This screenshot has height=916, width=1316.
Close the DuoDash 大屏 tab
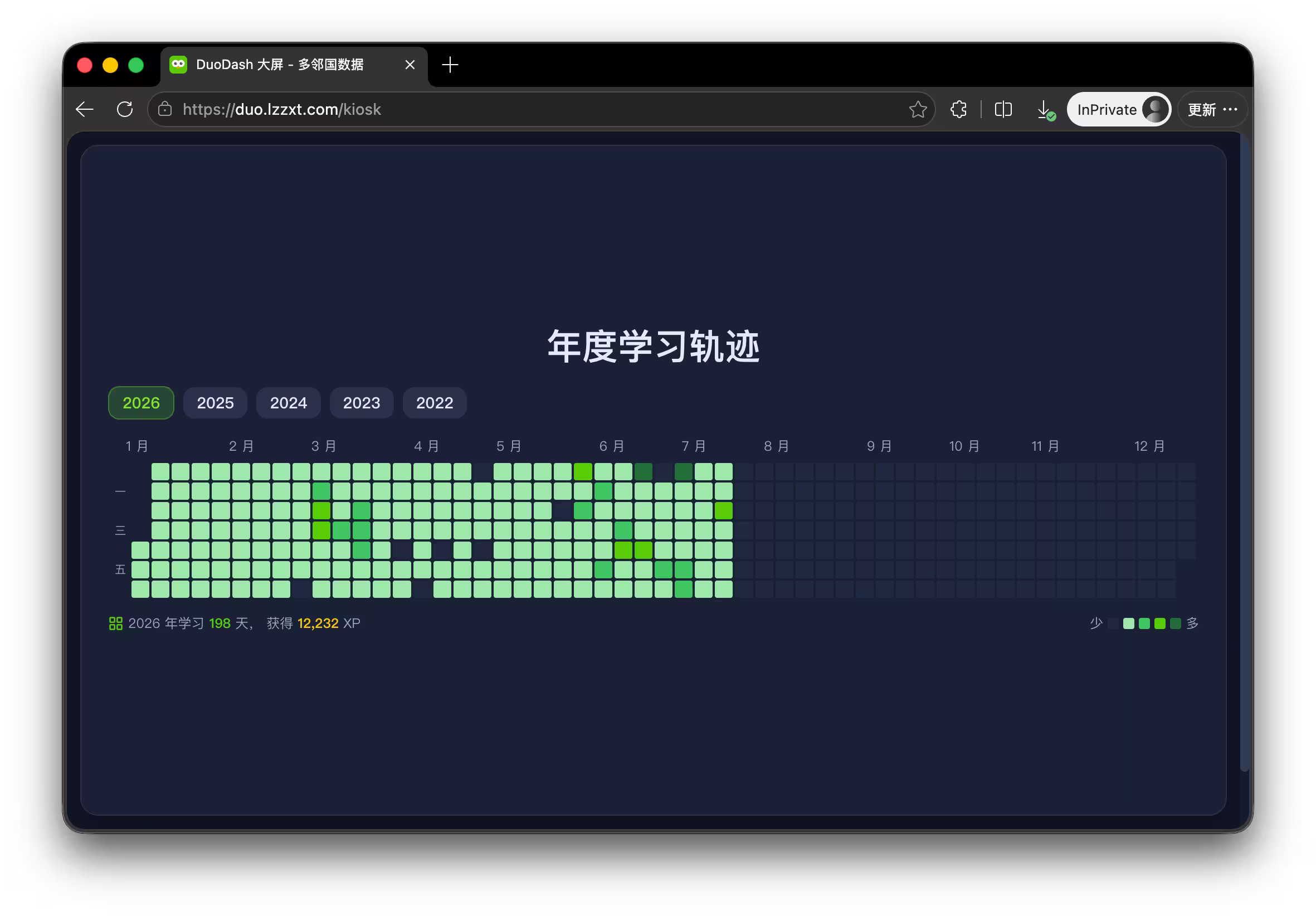click(410, 65)
